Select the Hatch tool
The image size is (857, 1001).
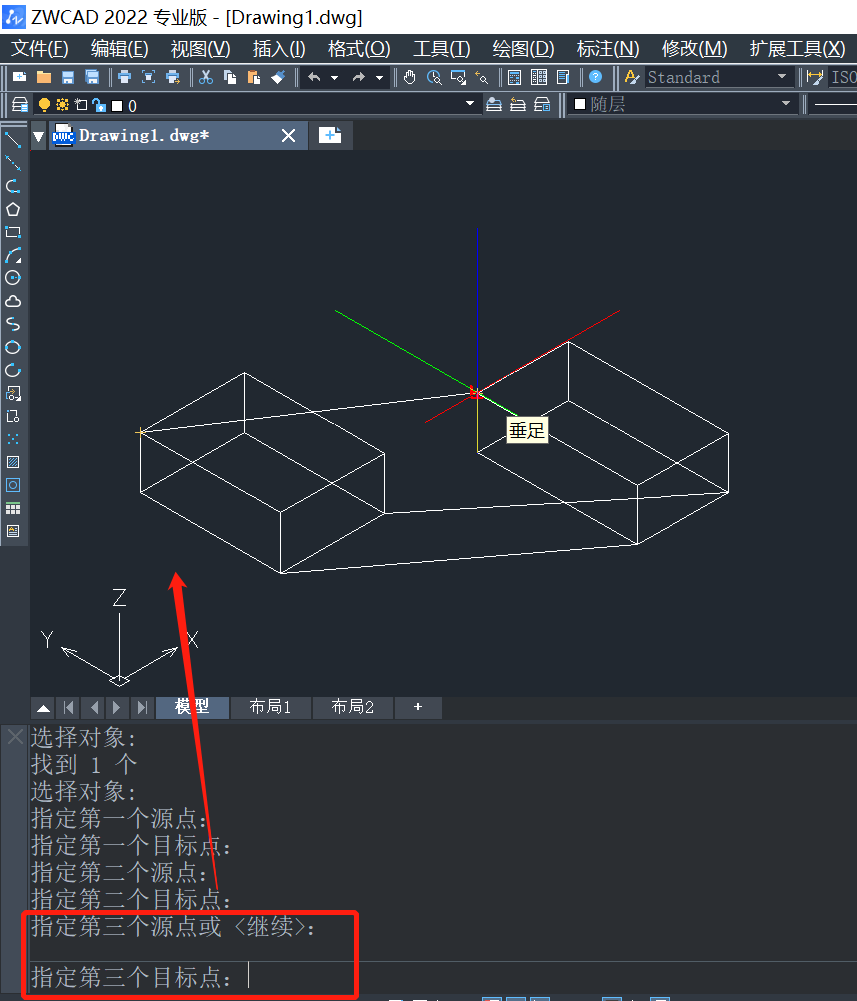tap(13, 462)
